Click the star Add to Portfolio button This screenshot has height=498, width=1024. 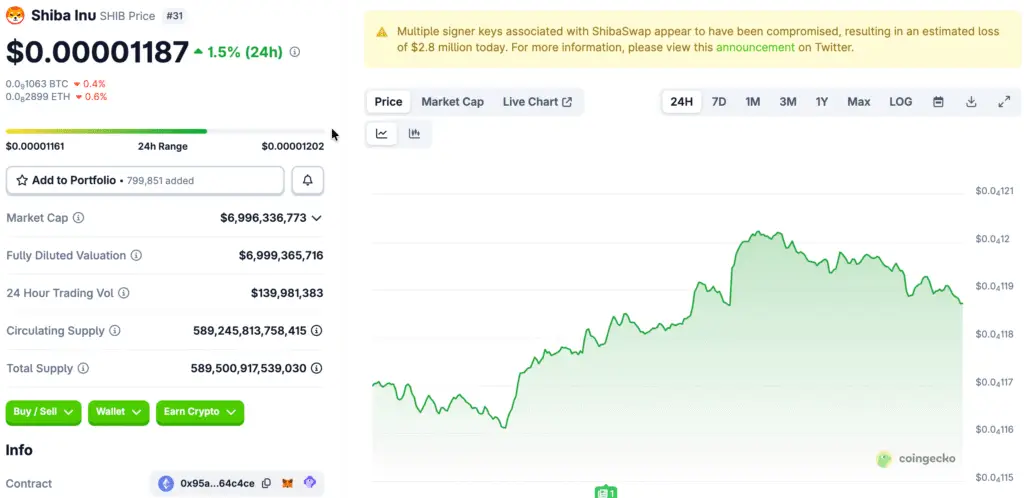tap(145, 181)
